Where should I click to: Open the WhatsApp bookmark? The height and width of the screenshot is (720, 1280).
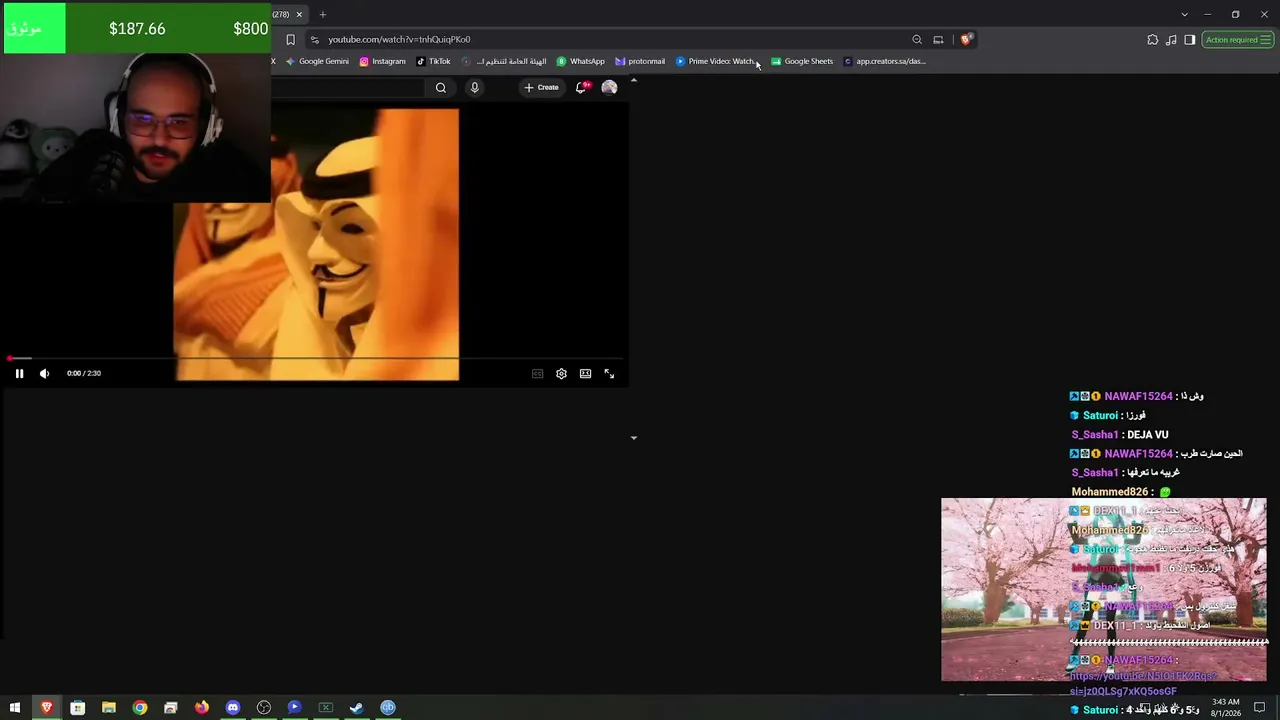pyautogui.click(x=580, y=61)
